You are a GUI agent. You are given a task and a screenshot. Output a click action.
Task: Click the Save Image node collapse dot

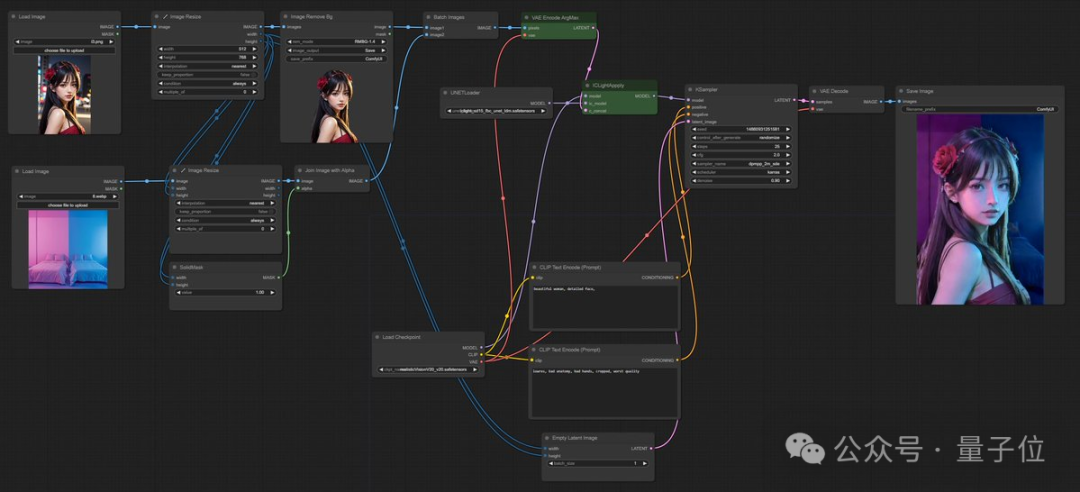pos(900,90)
